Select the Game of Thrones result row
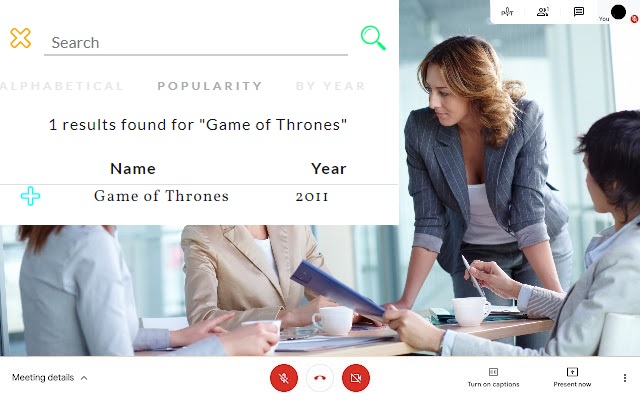 tap(199, 196)
